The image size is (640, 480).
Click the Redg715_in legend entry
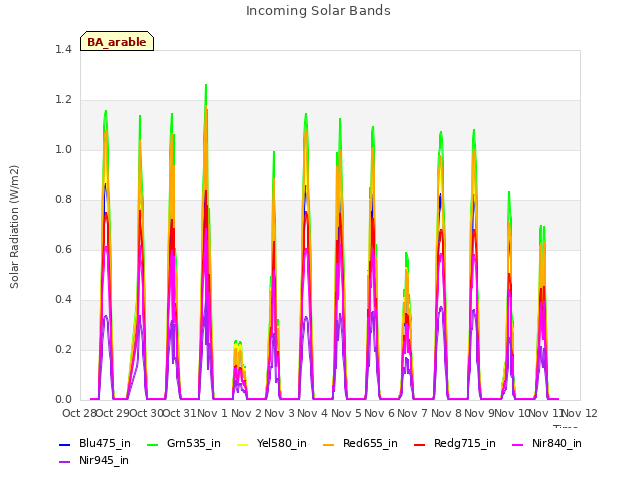pos(455,443)
